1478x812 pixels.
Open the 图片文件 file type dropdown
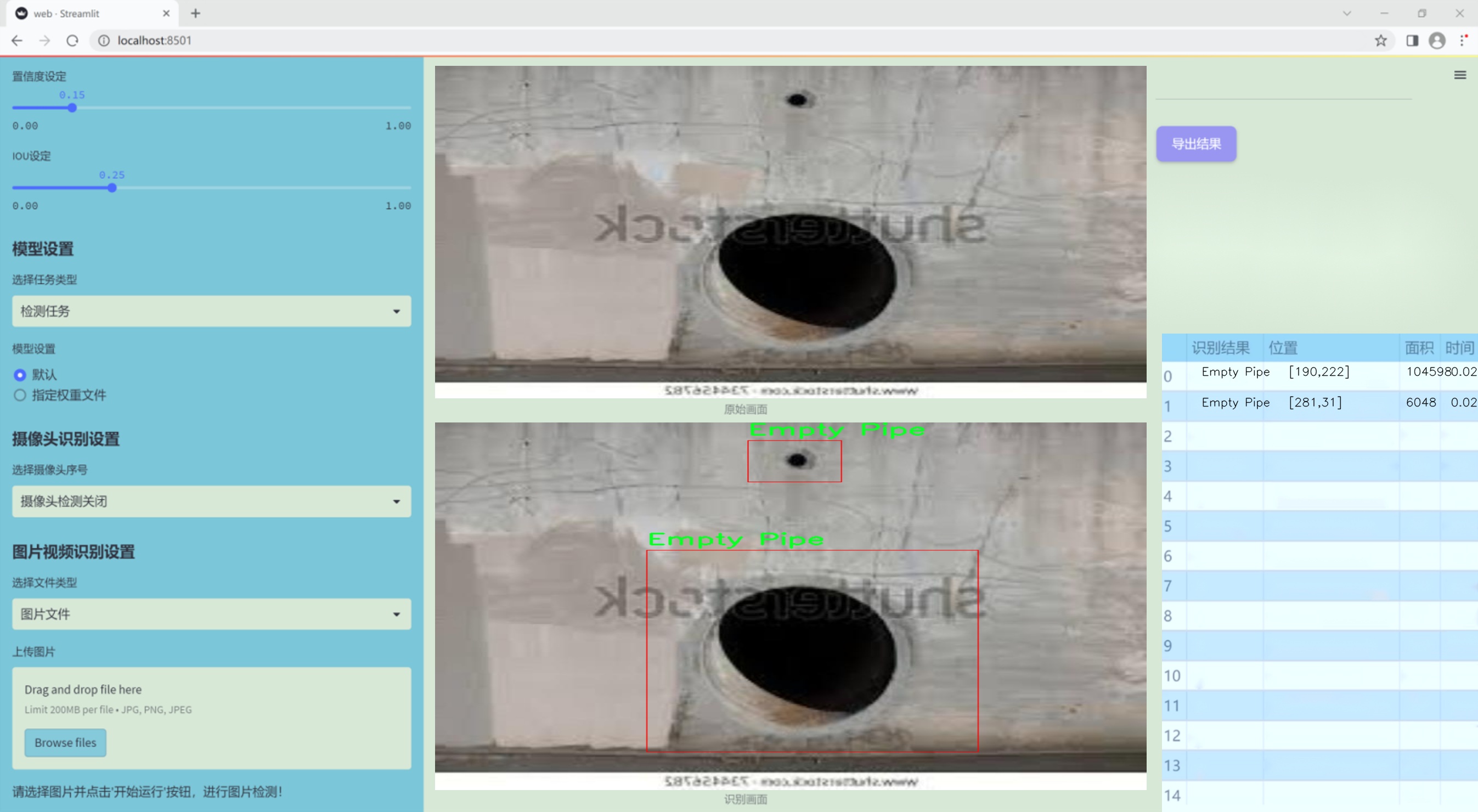click(211, 613)
